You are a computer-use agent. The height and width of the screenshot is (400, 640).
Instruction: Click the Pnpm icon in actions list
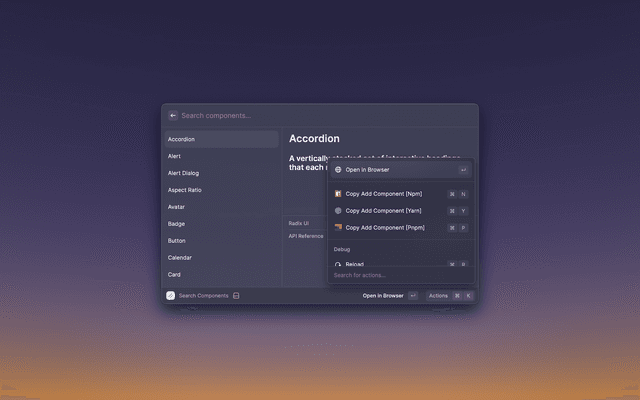tap(338, 228)
